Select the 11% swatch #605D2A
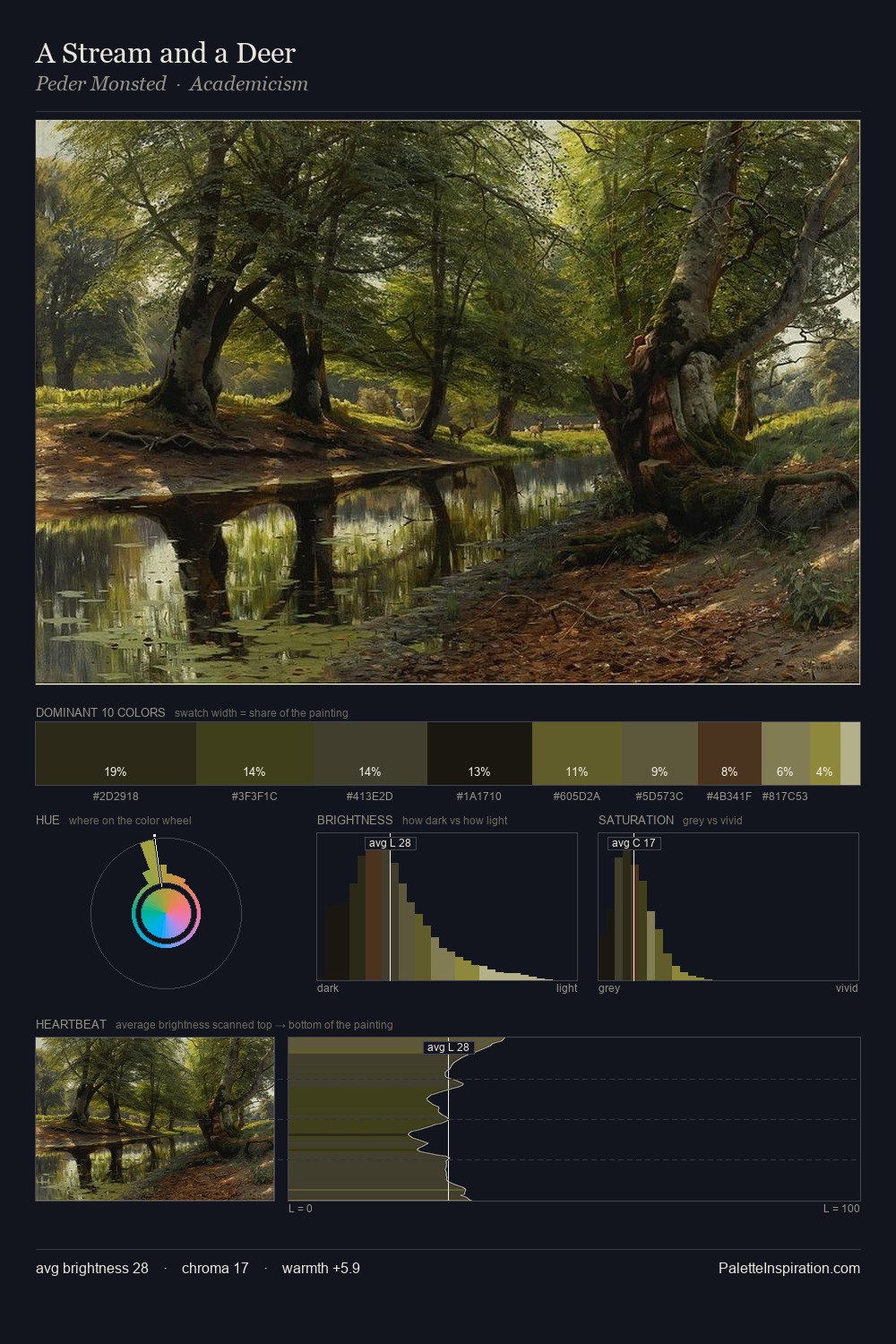 pyautogui.click(x=577, y=754)
